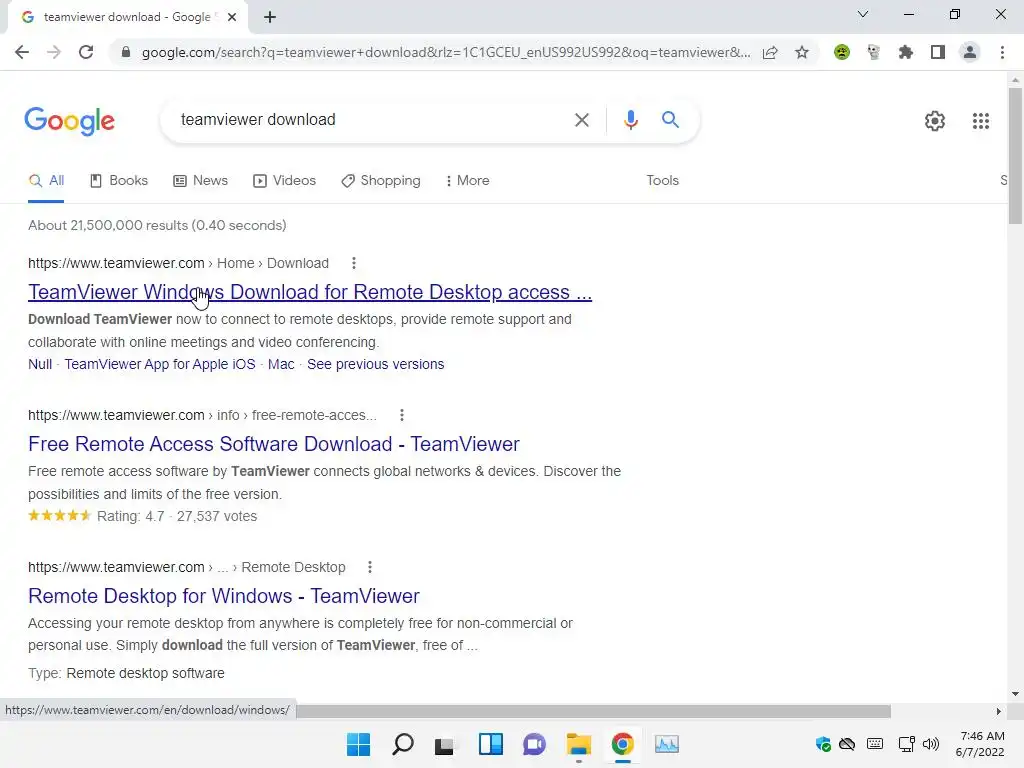Open the green face extension icon
The width and height of the screenshot is (1024, 768).
tap(842, 52)
